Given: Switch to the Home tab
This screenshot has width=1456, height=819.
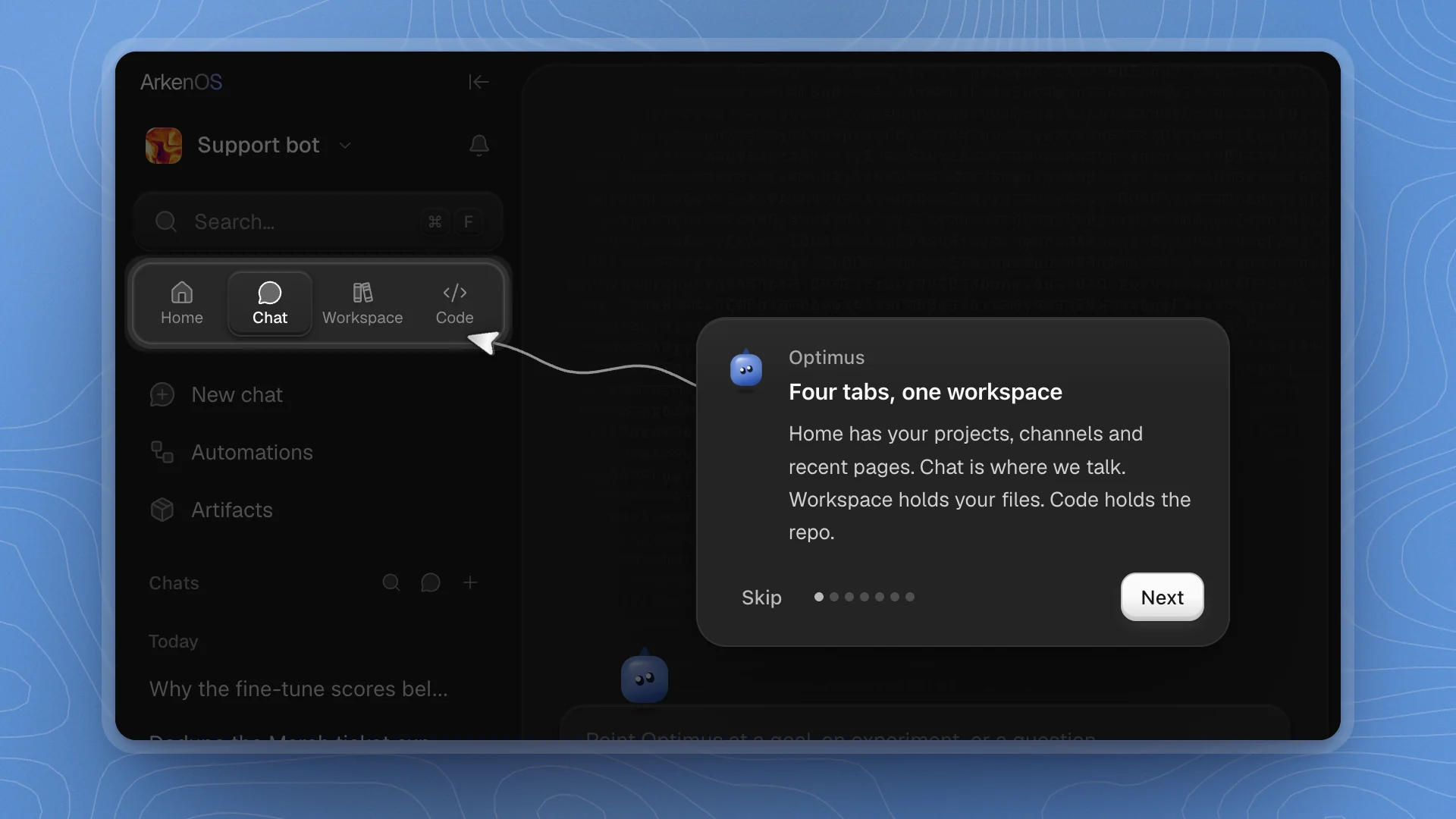Looking at the screenshot, I should coord(182,303).
